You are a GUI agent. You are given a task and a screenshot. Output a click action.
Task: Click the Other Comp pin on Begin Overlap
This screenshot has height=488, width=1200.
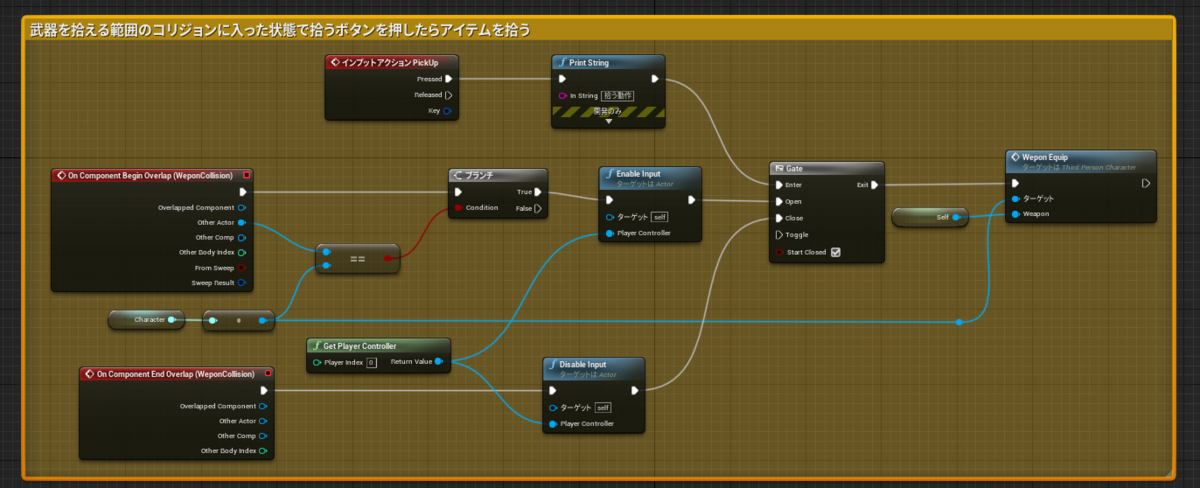pos(242,237)
